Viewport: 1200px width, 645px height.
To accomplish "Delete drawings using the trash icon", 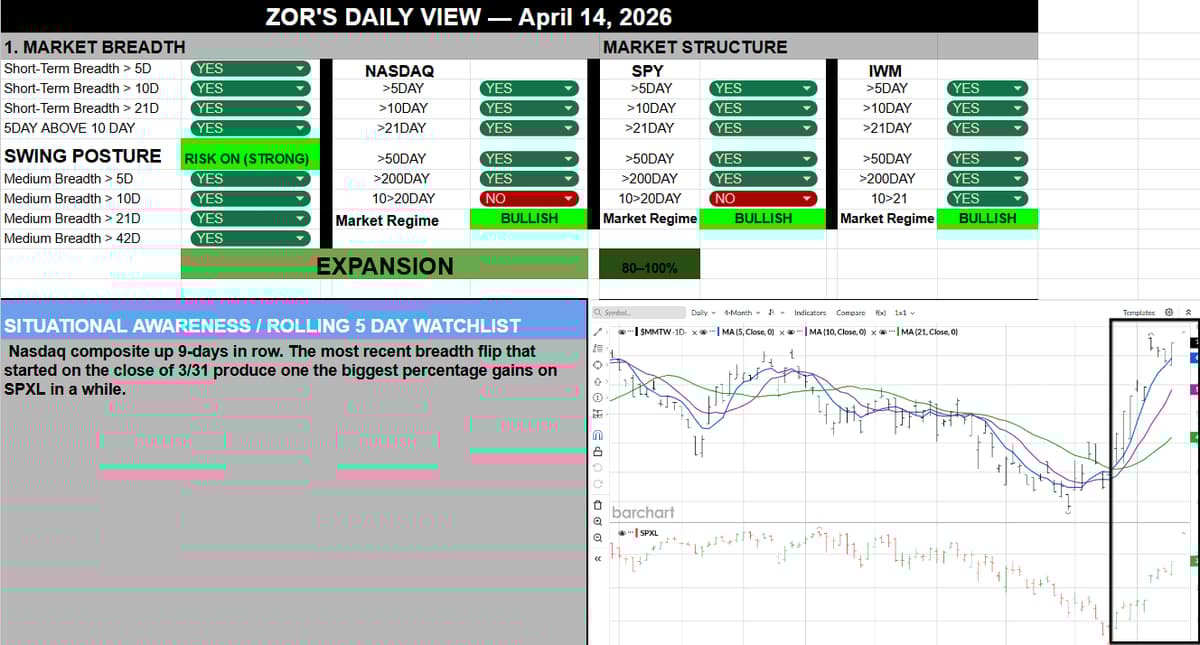I will click(598, 505).
